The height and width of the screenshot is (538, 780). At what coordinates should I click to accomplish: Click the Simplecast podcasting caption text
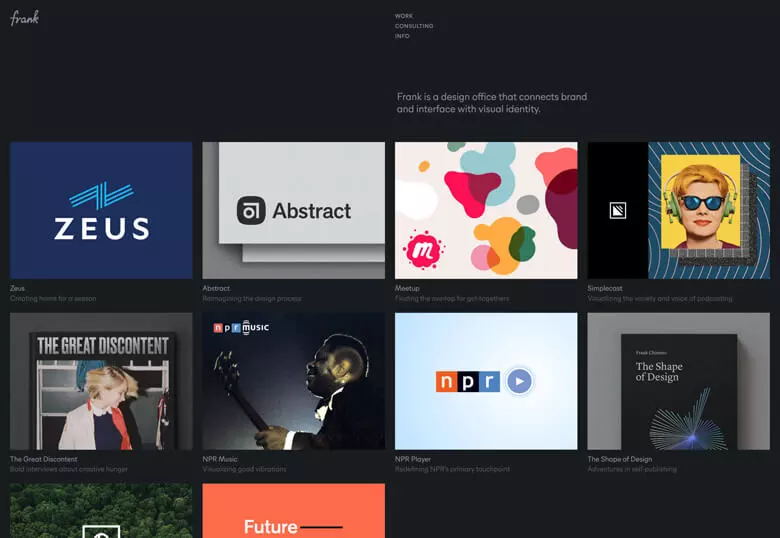point(660,299)
